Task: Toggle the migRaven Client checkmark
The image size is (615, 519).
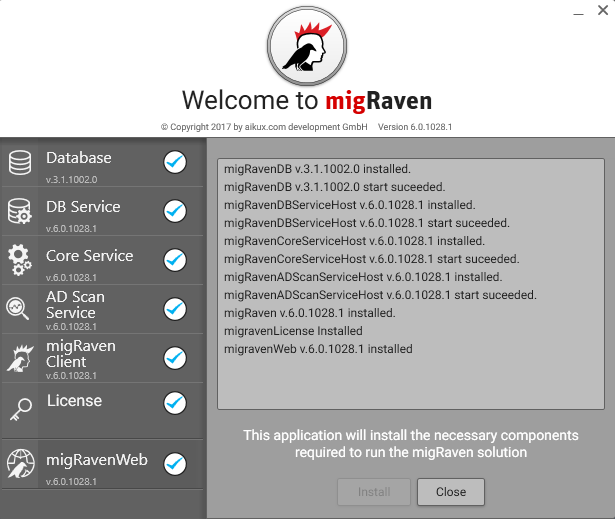Action: (x=175, y=358)
